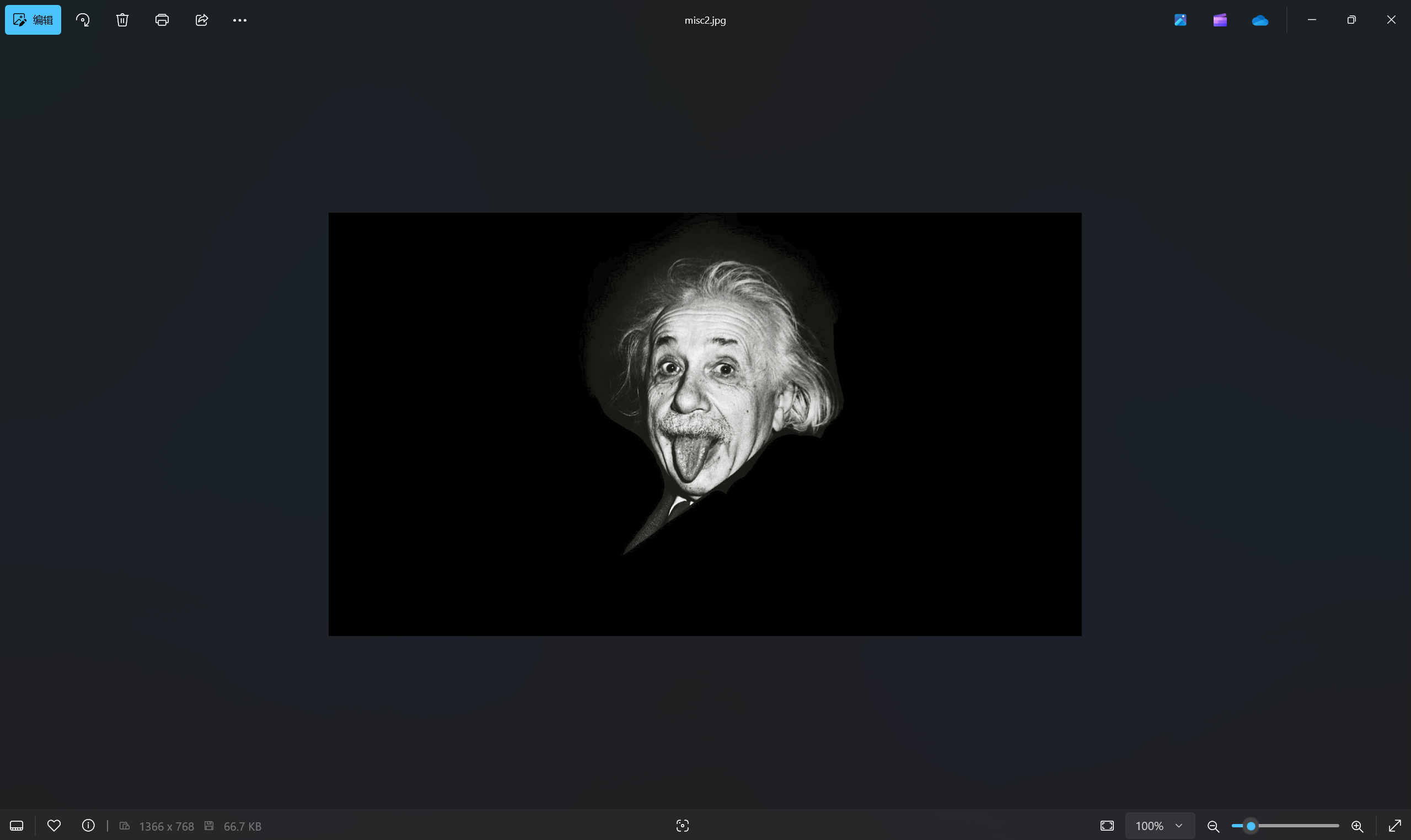Print the image with the printer icon

(162, 20)
